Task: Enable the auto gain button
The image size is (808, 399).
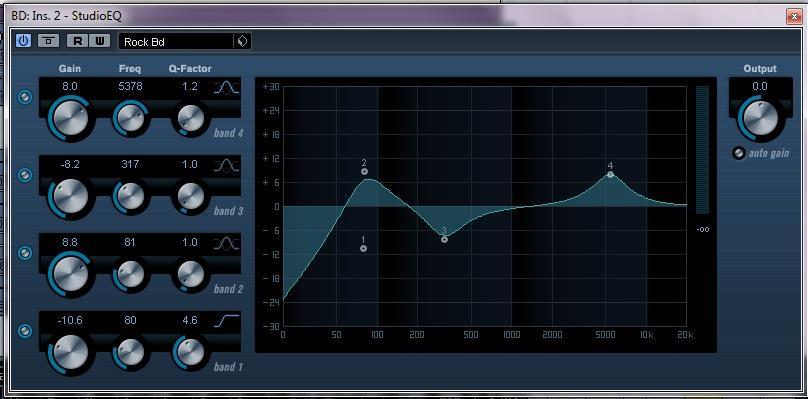Action: click(x=739, y=153)
